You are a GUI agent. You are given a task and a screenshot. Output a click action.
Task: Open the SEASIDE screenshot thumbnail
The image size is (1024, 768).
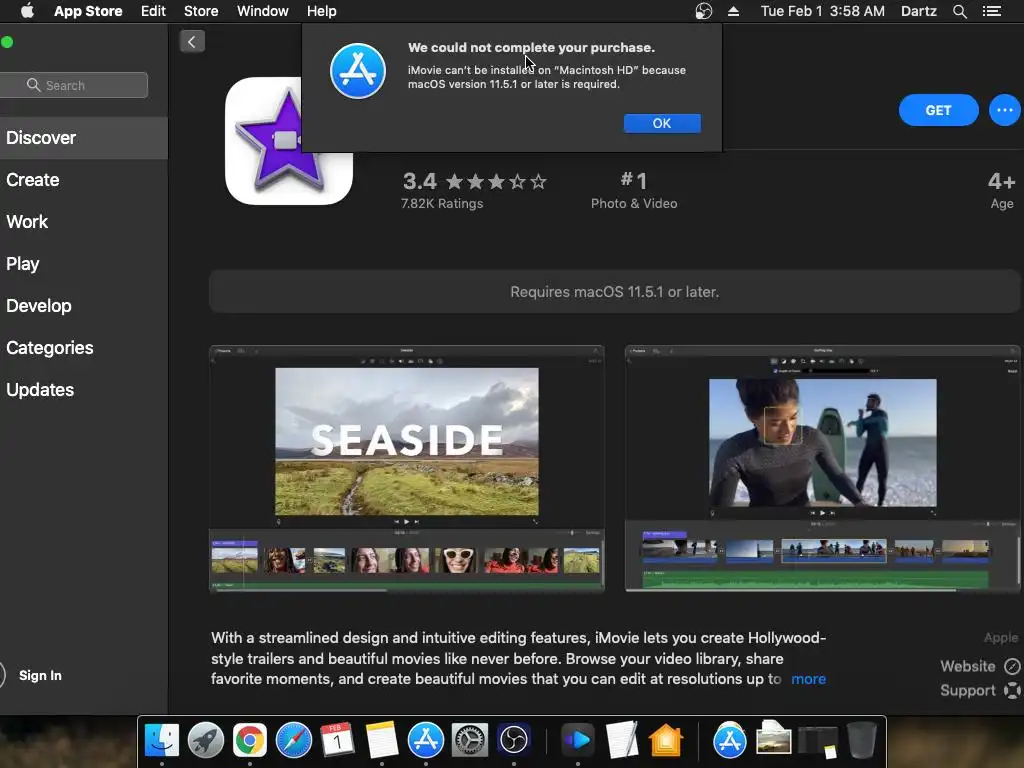[x=407, y=469]
